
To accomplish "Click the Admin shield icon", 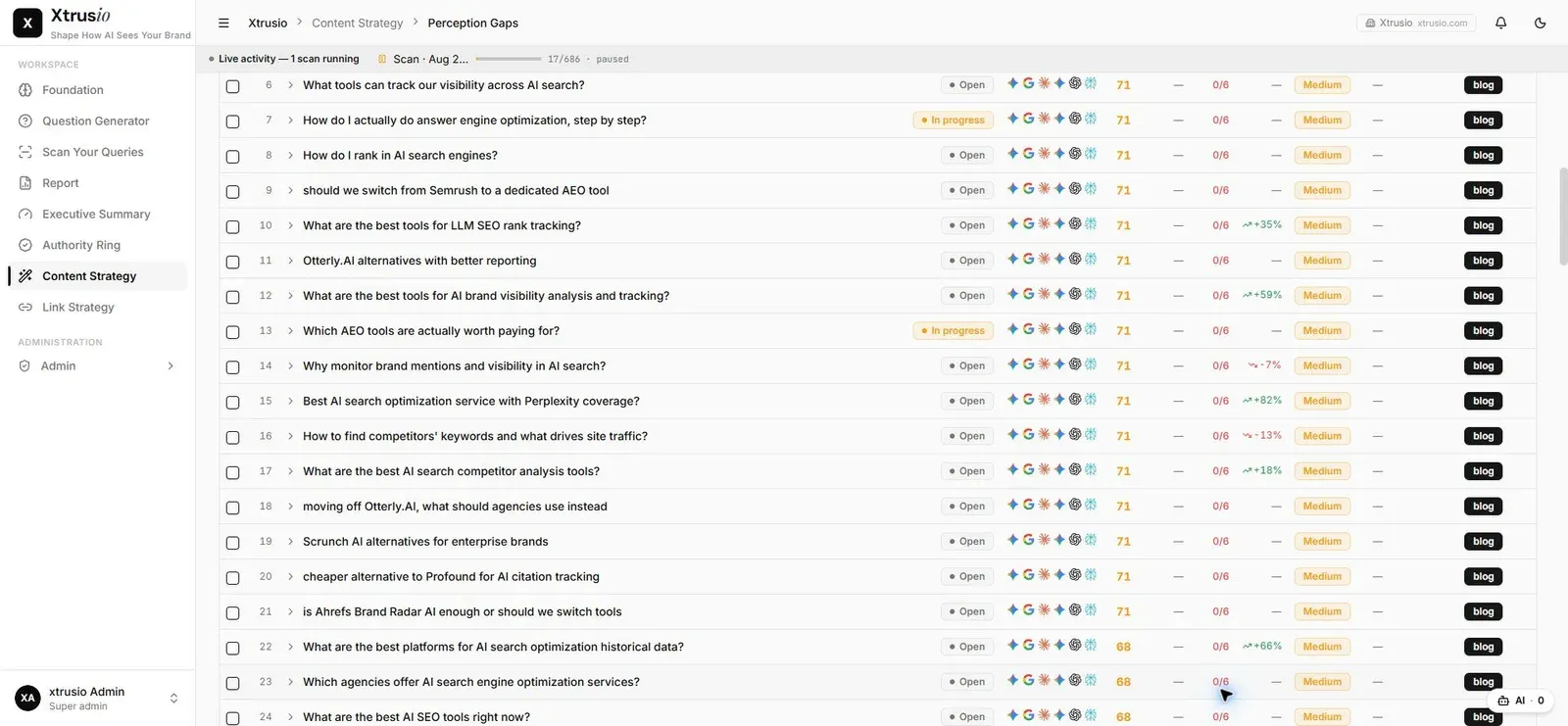I will (24, 366).
